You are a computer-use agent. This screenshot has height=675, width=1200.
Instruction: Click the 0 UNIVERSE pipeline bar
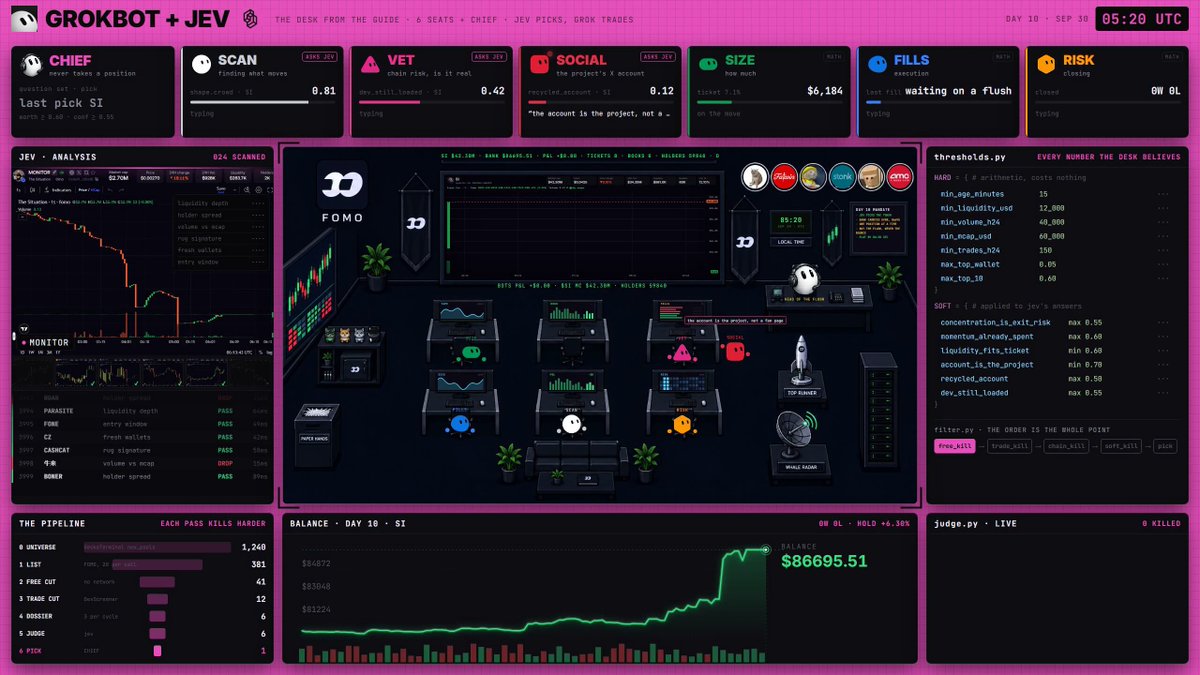pos(157,548)
